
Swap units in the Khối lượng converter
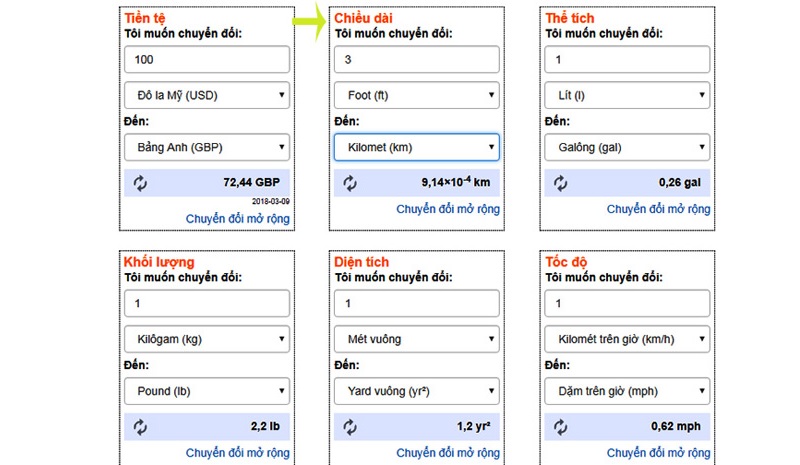[138, 426]
